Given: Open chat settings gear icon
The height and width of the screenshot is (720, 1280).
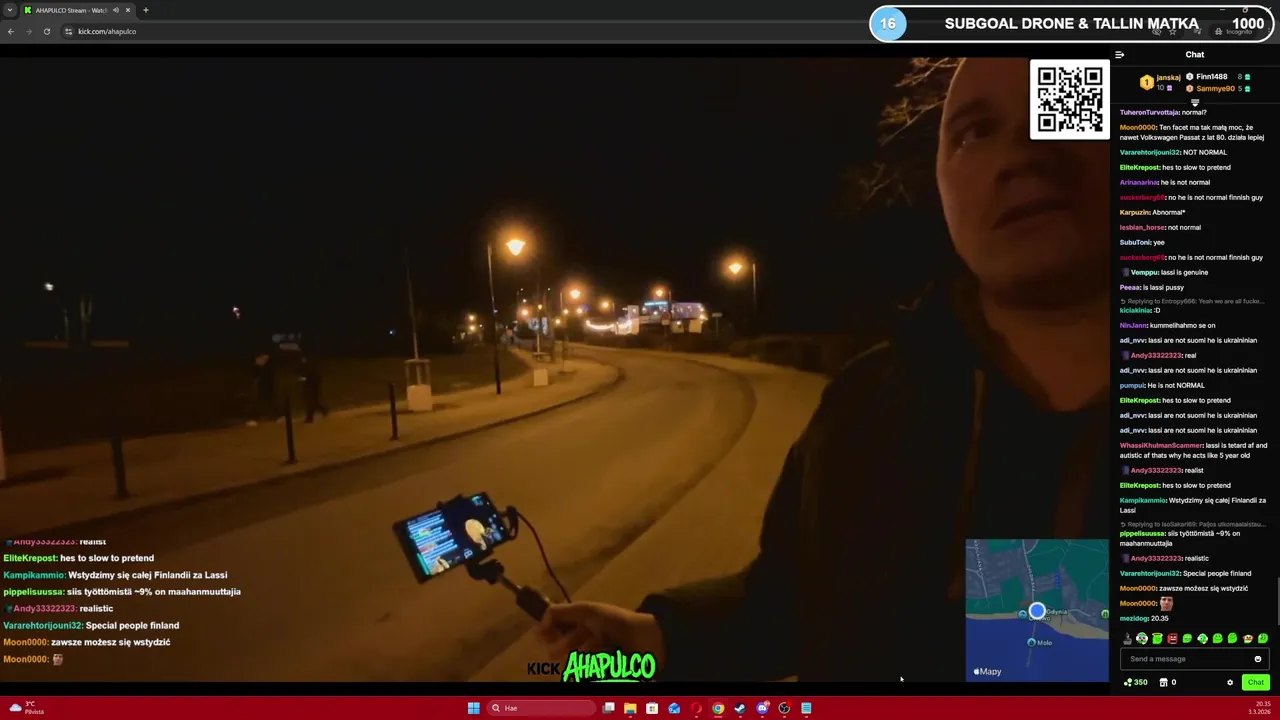Looking at the screenshot, I should click(x=1230, y=682).
